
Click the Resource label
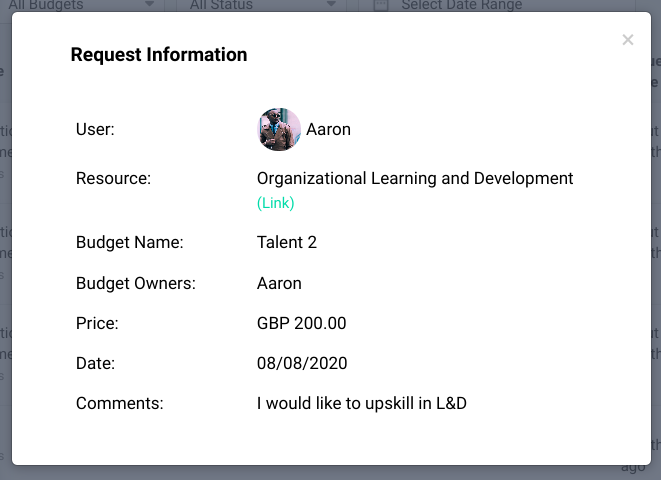(113, 179)
